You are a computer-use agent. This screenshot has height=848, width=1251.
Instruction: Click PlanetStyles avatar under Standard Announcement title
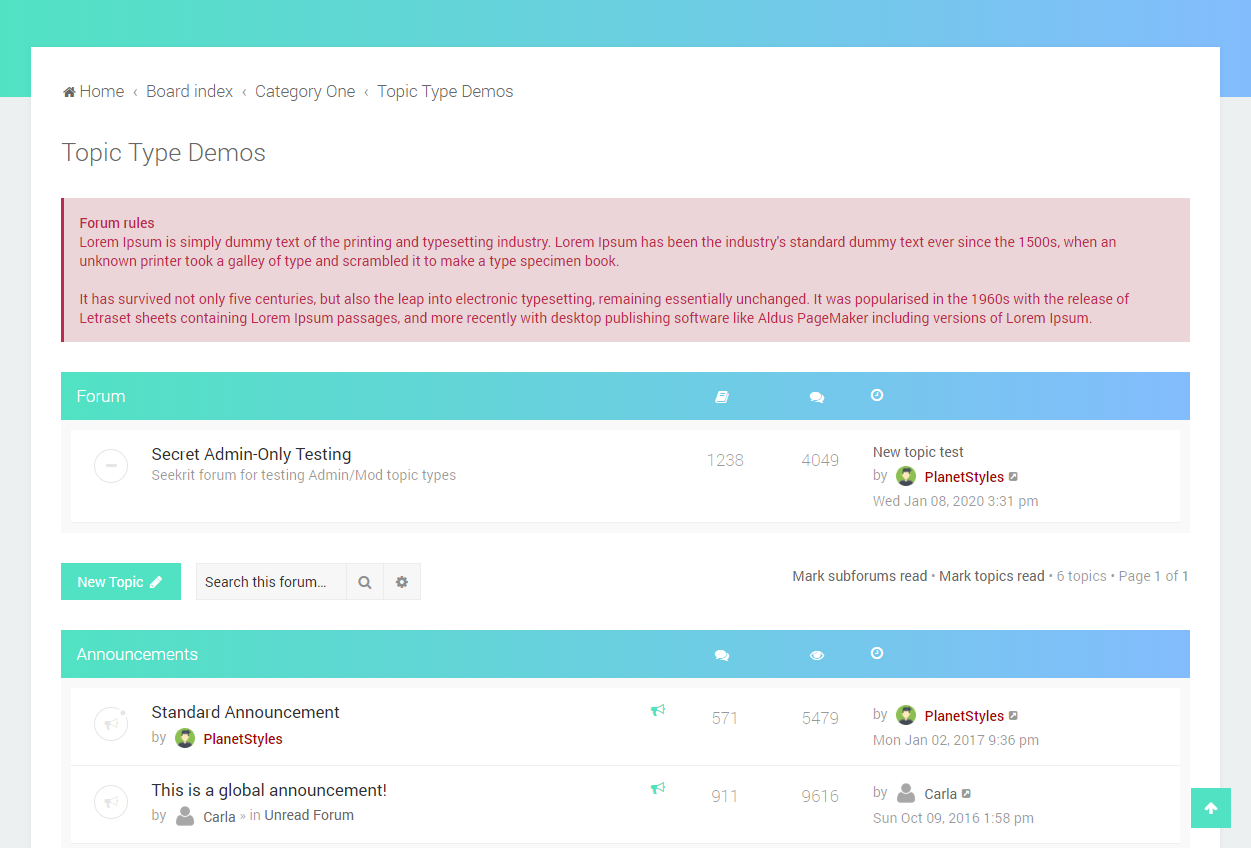(x=185, y=739)
